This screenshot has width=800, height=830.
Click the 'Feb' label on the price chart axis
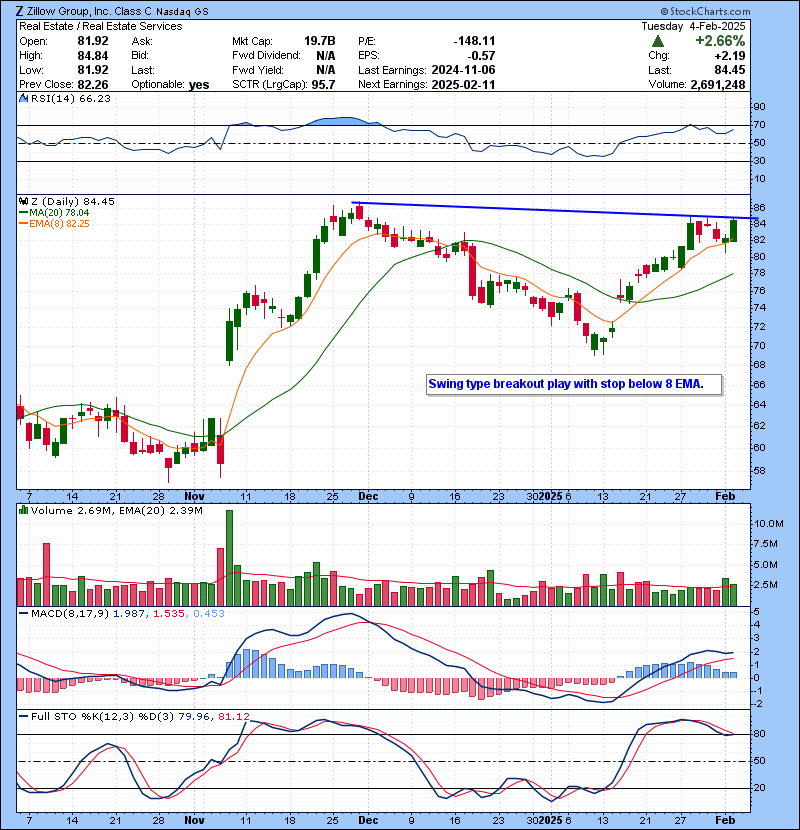click(725, 497)
